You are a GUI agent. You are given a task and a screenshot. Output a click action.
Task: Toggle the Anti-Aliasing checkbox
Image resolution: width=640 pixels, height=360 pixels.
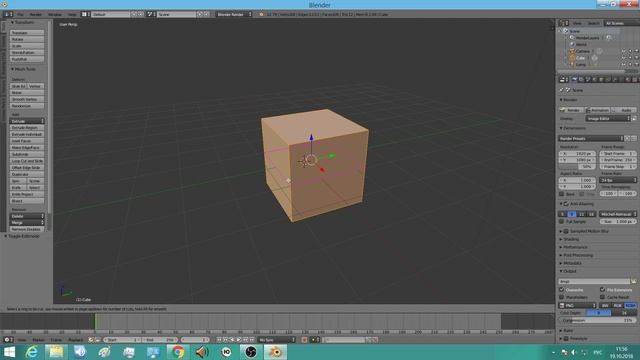click(x=566, y=204)
